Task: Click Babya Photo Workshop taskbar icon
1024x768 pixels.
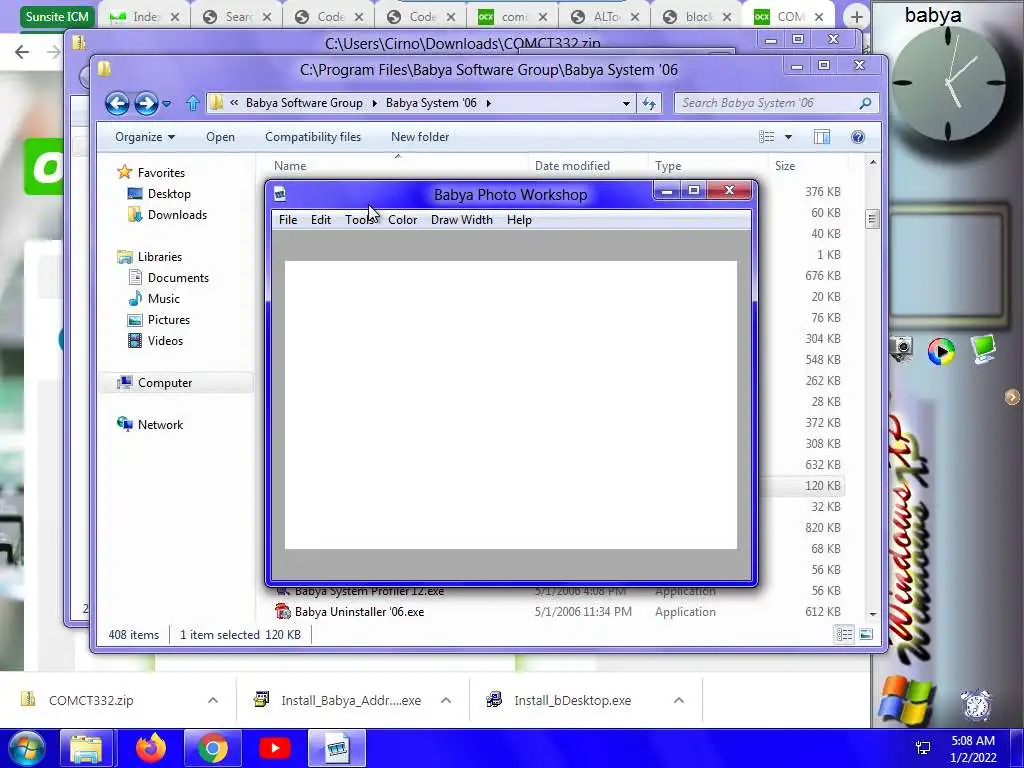Action: point(337,748)
